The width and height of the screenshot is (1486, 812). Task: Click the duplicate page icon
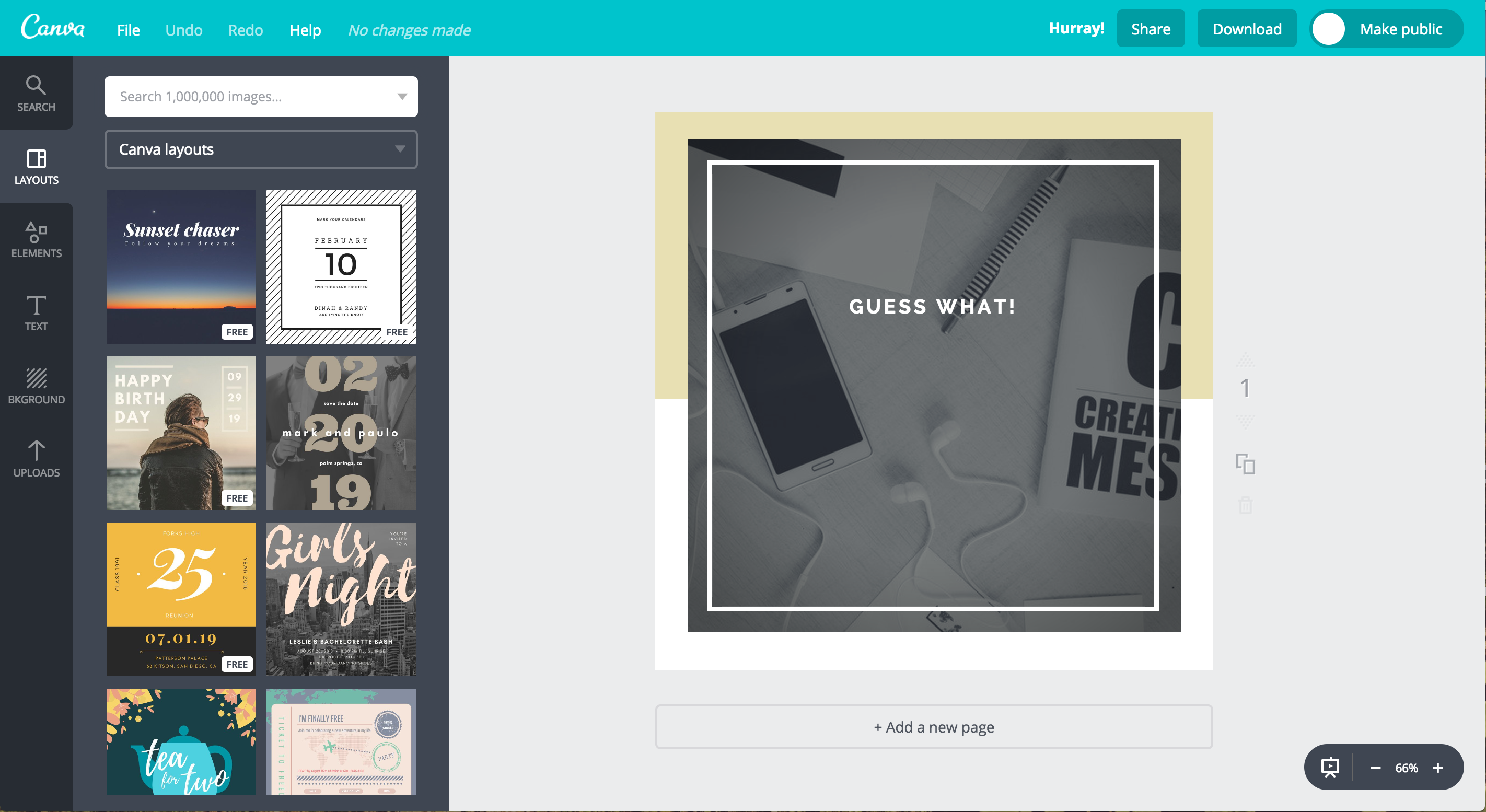pos(1245,465)
